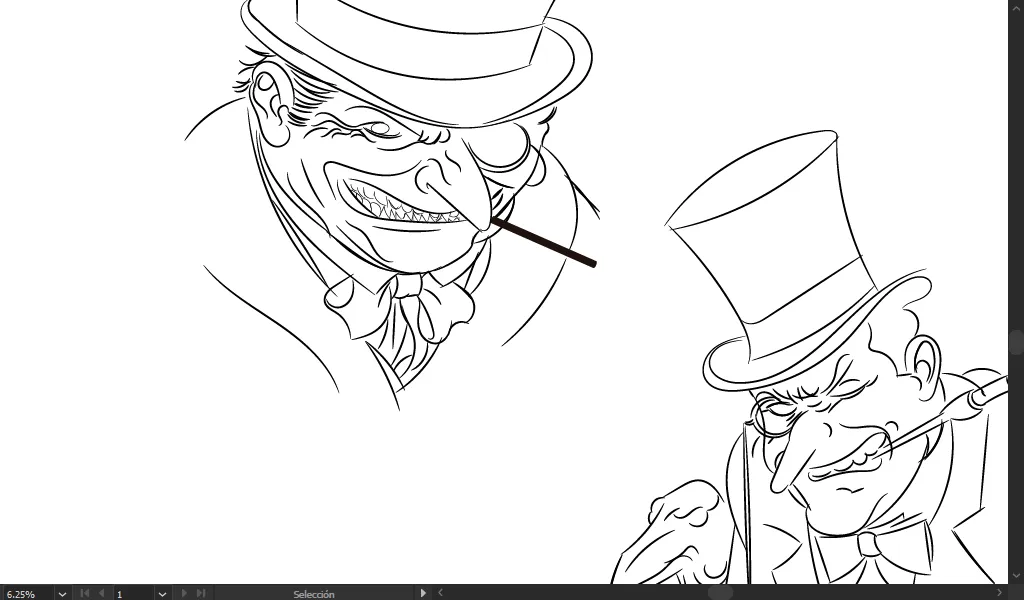Screen dimensions: 1024x600
Task: Go to the first artboard
Action: (84, 593)
